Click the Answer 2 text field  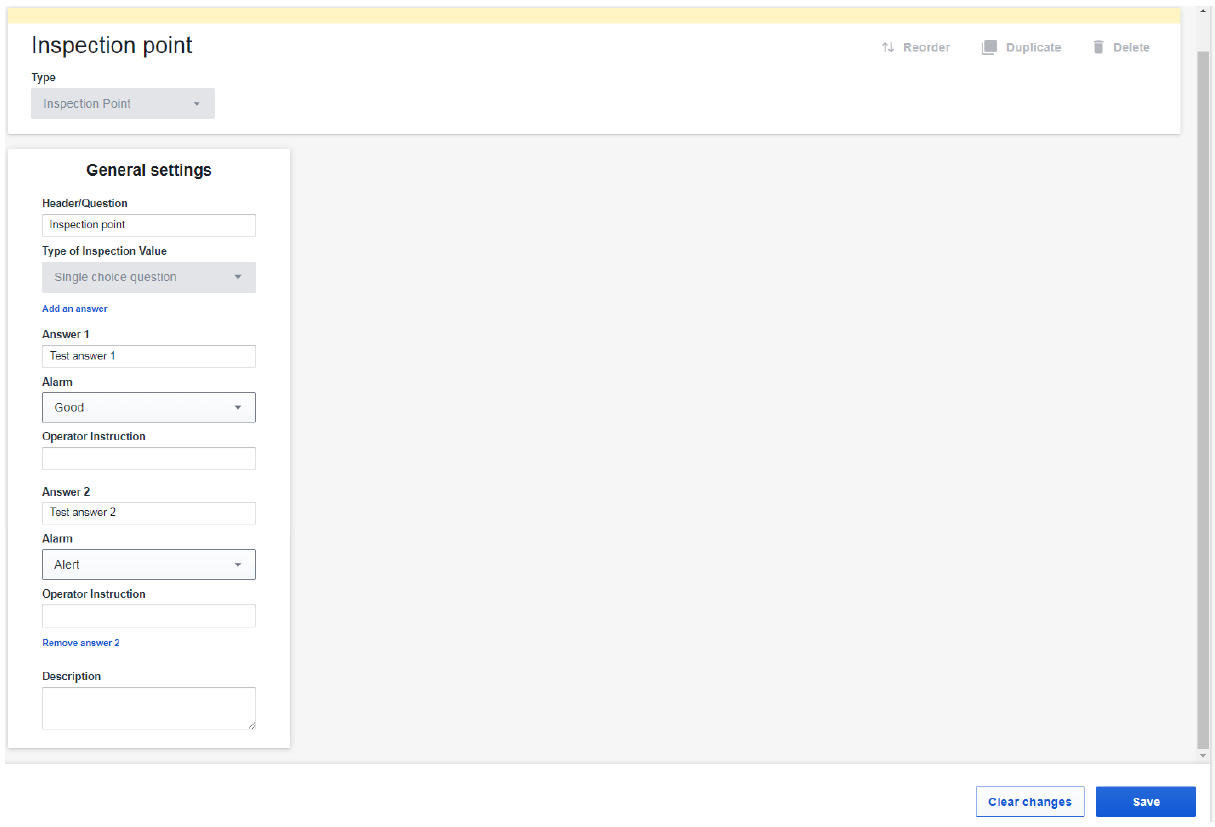tap(149, 513)
